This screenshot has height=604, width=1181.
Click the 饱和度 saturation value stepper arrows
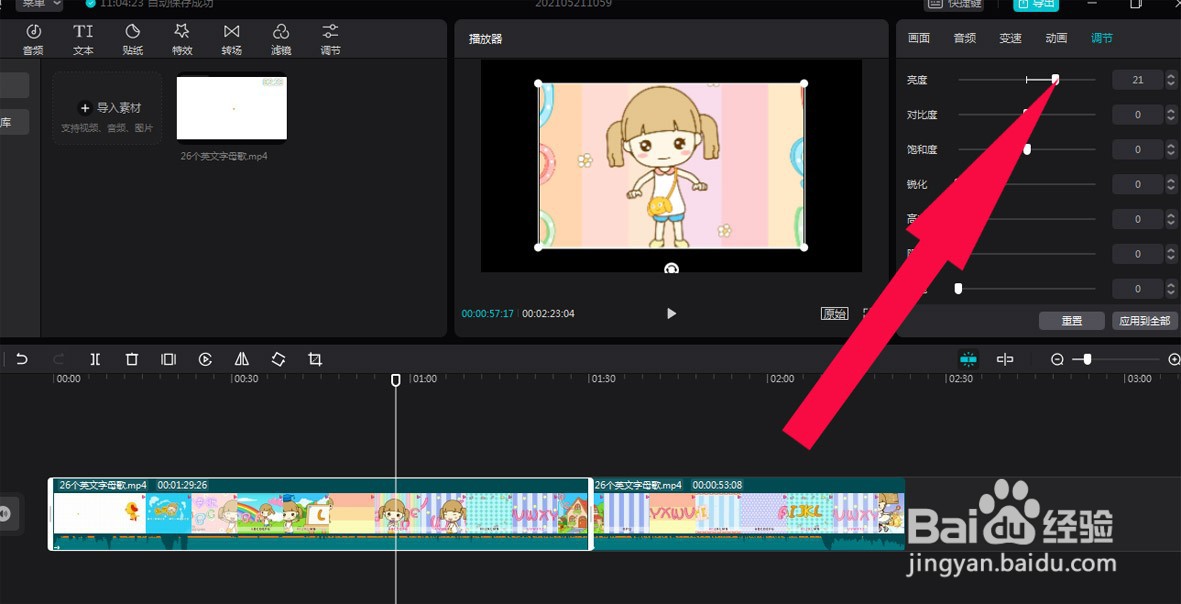pos(1170,149)
